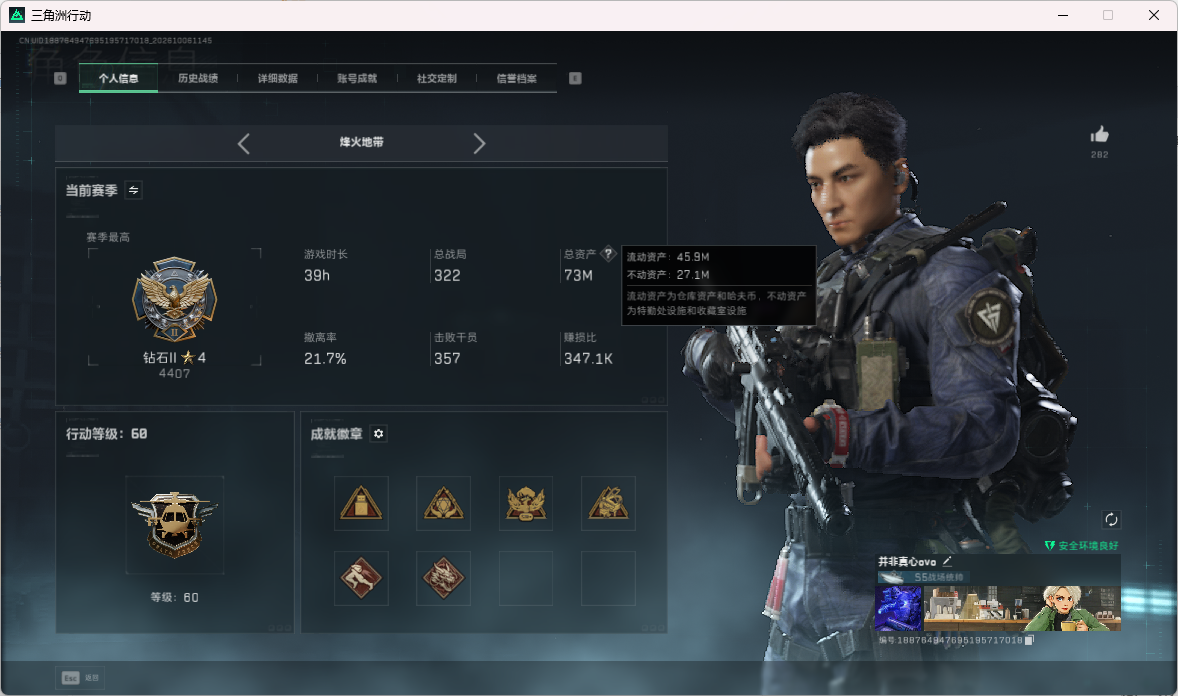Click the last empty badge slot in the second row

point(609,578)
